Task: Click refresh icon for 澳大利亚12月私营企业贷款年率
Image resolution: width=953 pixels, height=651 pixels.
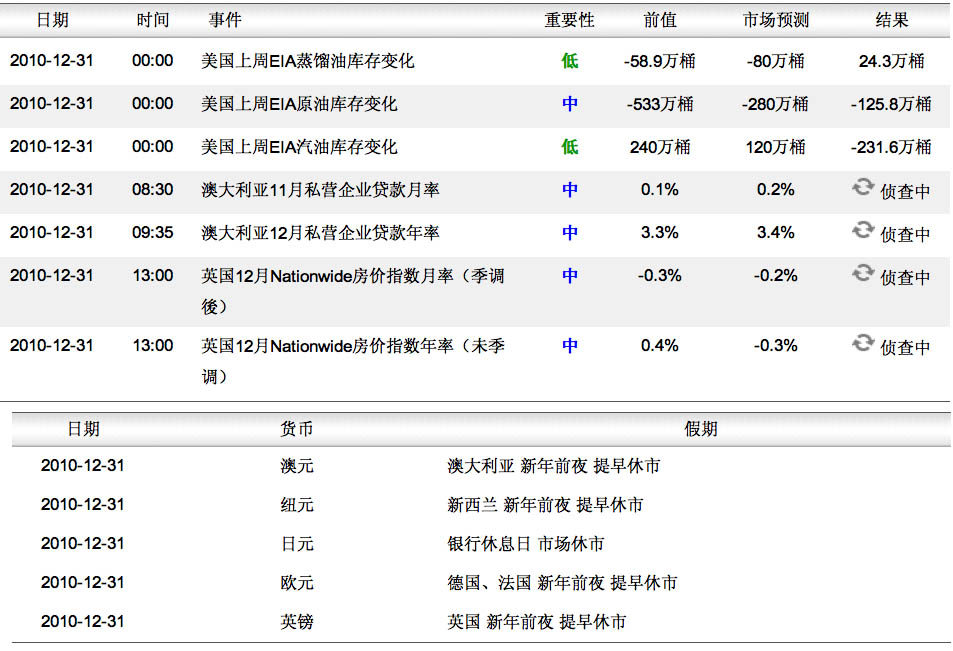Action: (862, 230)
